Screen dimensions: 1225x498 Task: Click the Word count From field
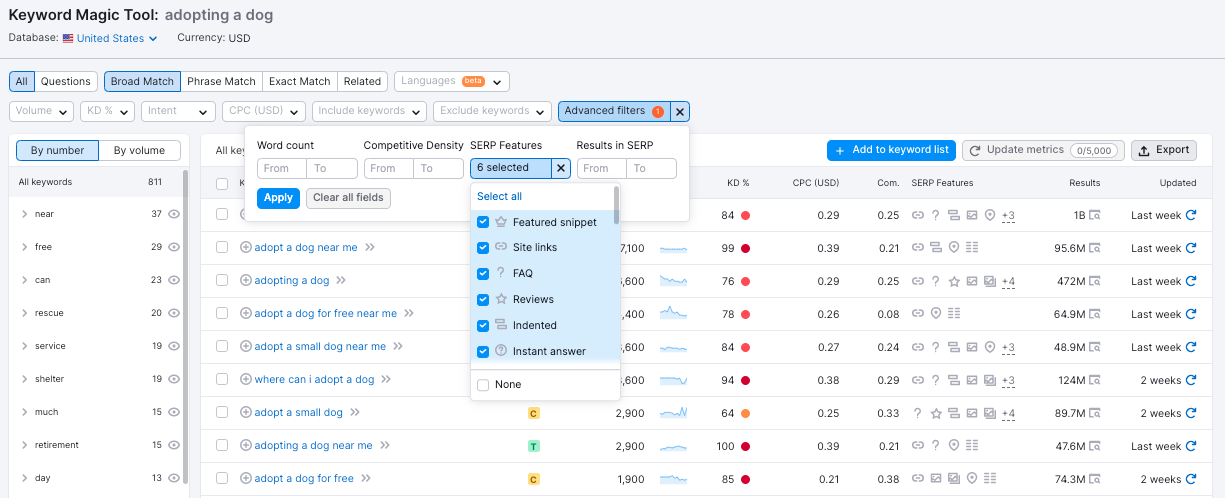coord(282,168)
